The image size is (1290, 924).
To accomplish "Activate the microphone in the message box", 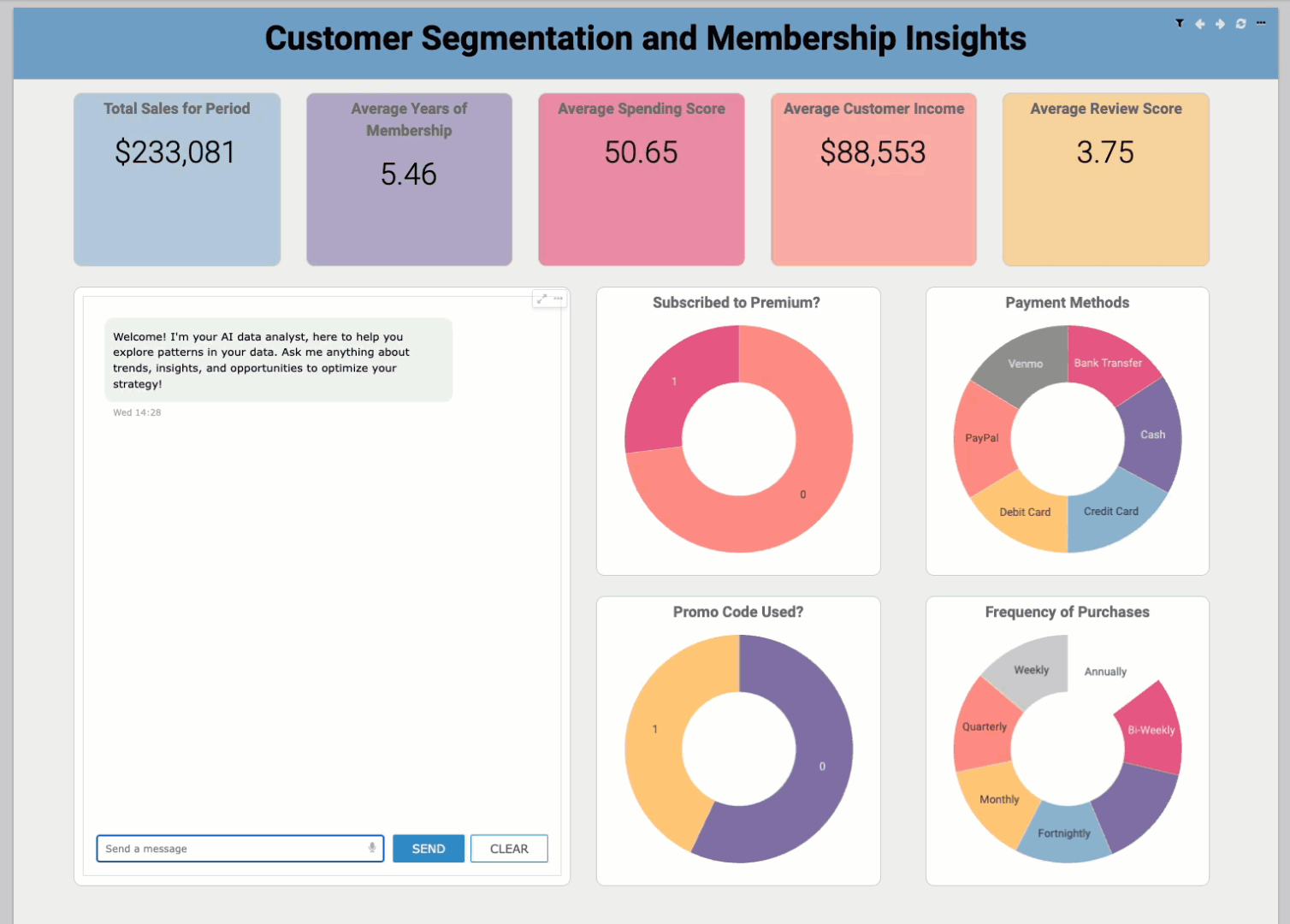I will click(371, 848).
